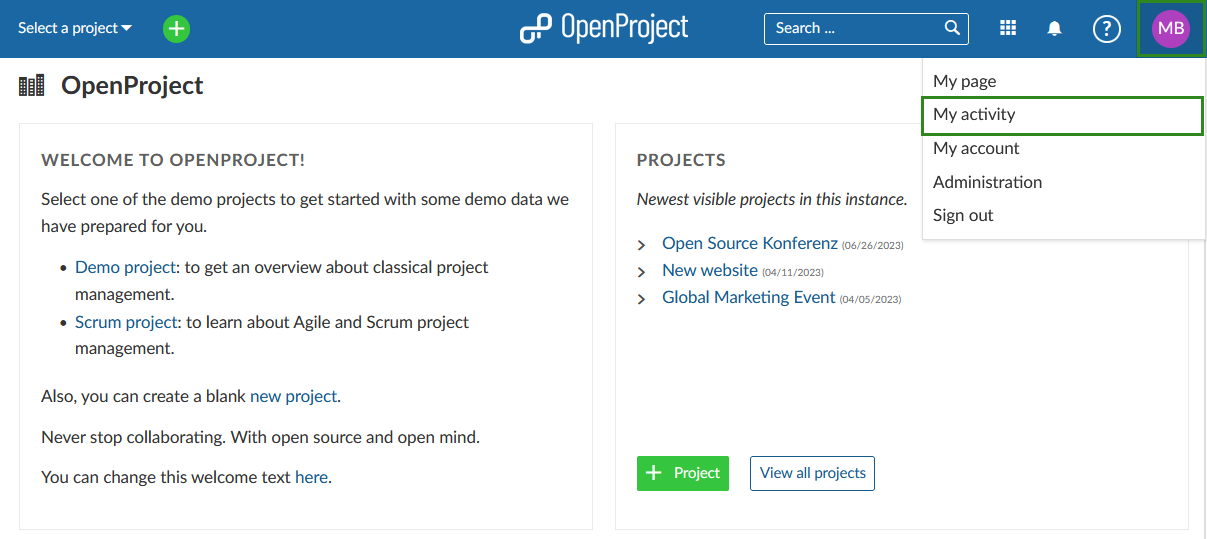
Task: Open My account from user menu
Action: [976, 148]
